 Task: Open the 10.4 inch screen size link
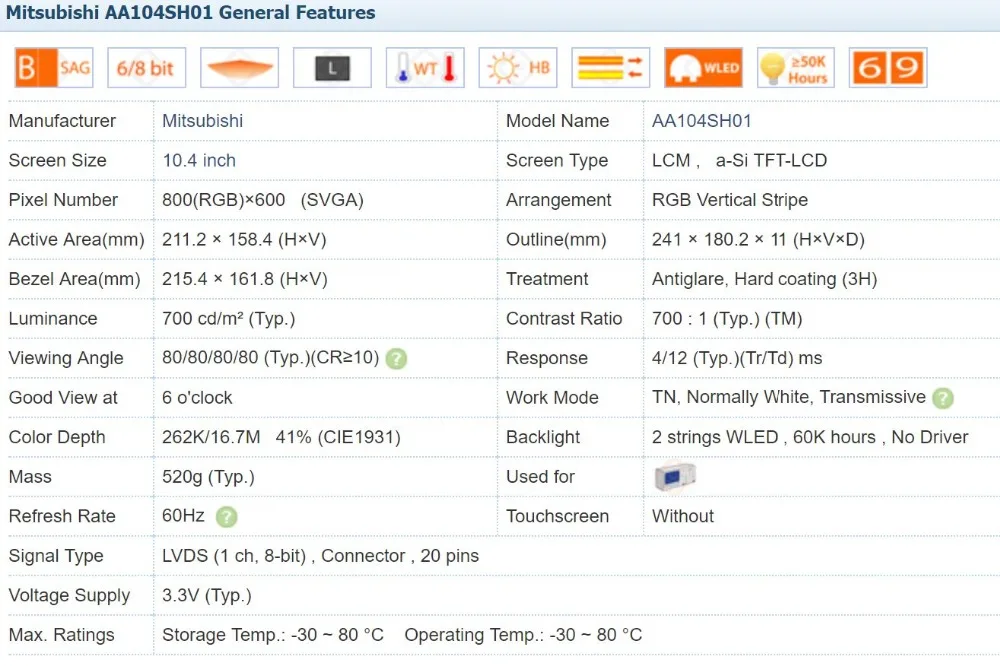[x=199, y=161]
